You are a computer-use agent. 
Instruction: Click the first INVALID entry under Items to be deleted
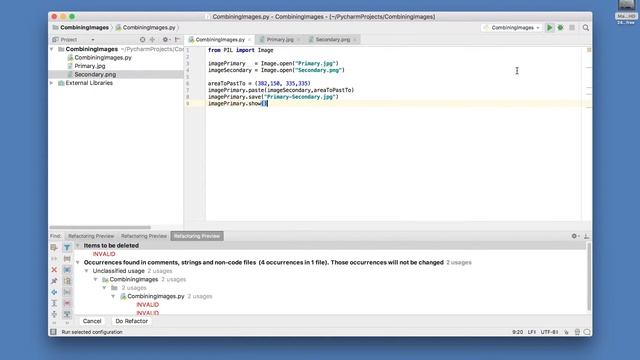[x=104, y=254]
